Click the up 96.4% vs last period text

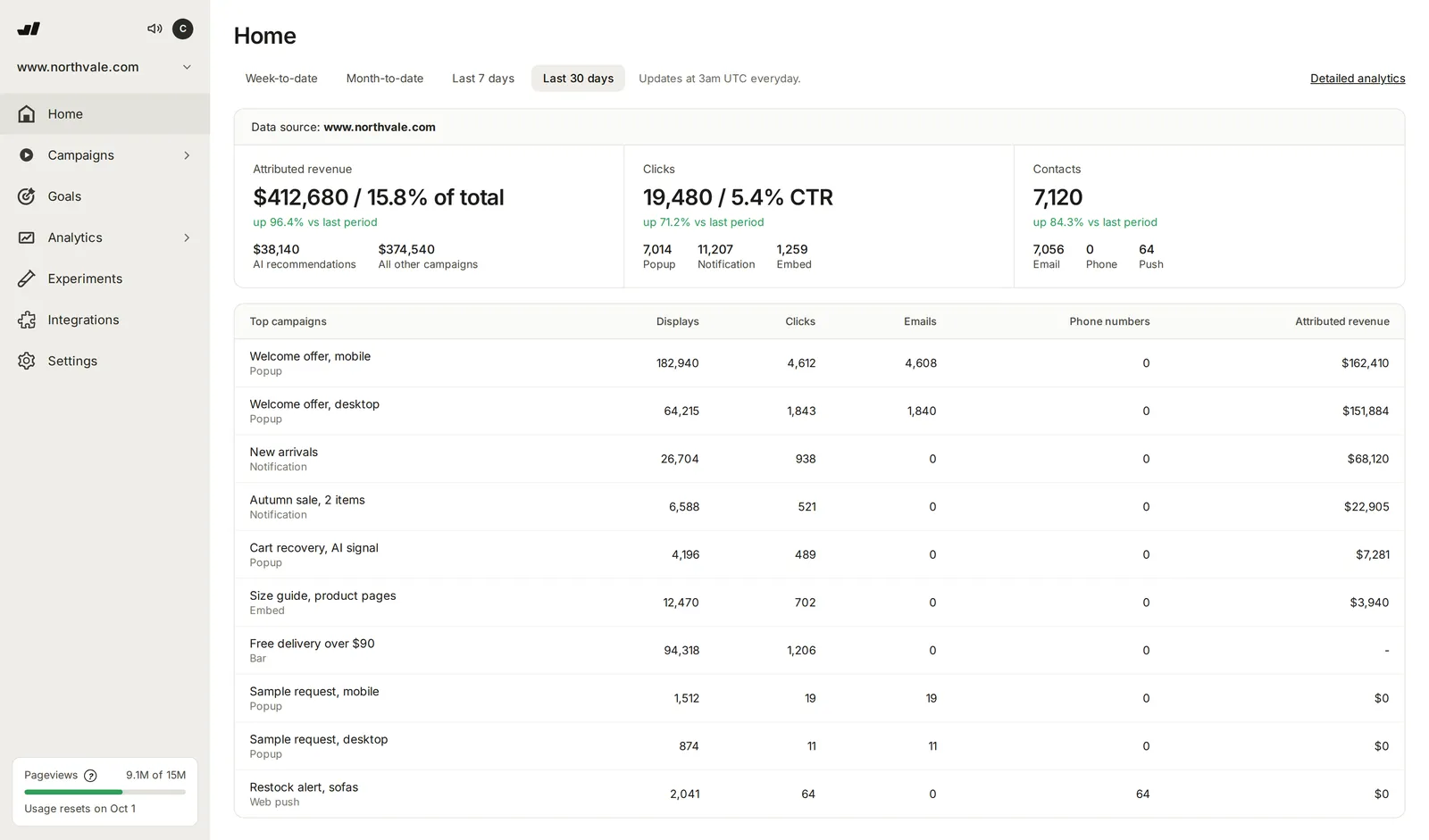click(x=315, y=222)
